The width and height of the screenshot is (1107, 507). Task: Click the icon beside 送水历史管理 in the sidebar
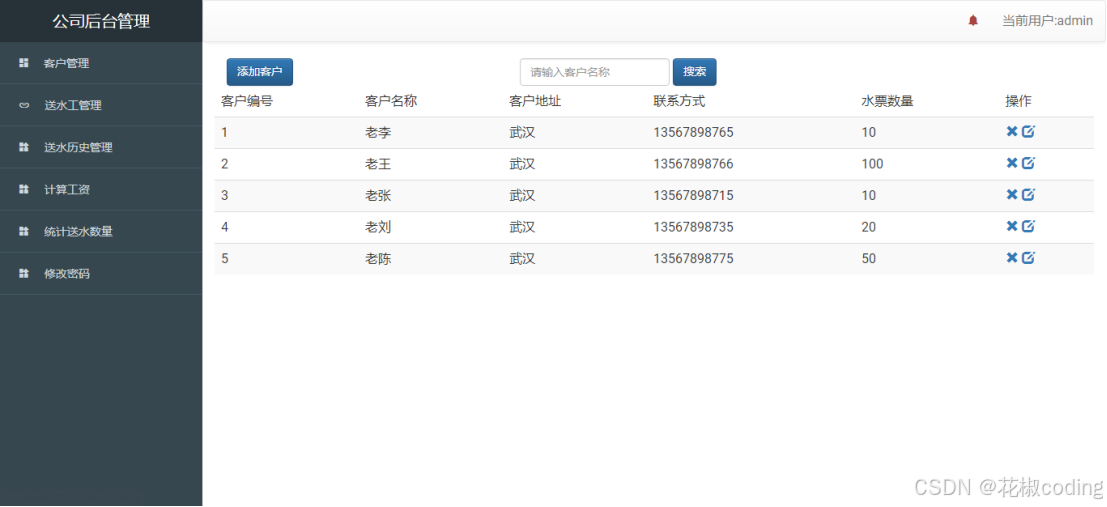(x=23, y=147)
